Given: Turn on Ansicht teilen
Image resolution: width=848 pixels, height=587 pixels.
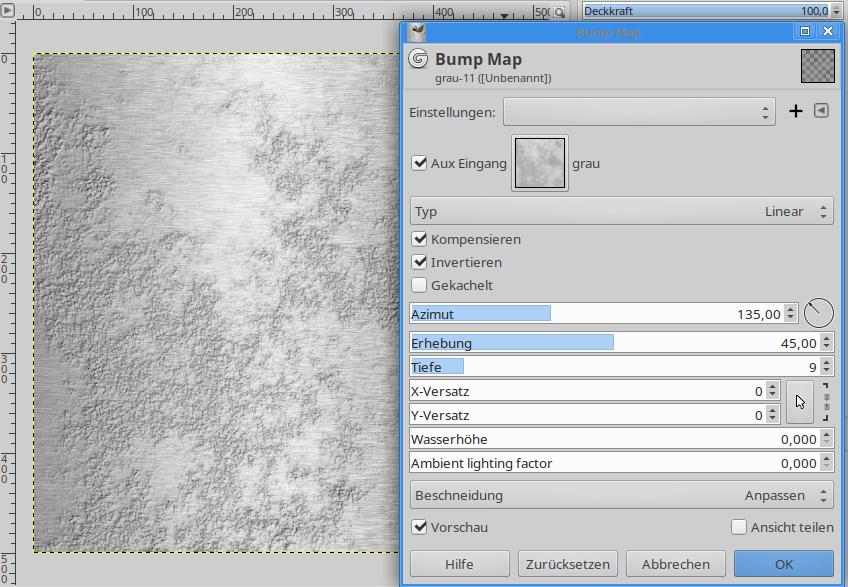Looking at the screenshot, I should (739, 527).
